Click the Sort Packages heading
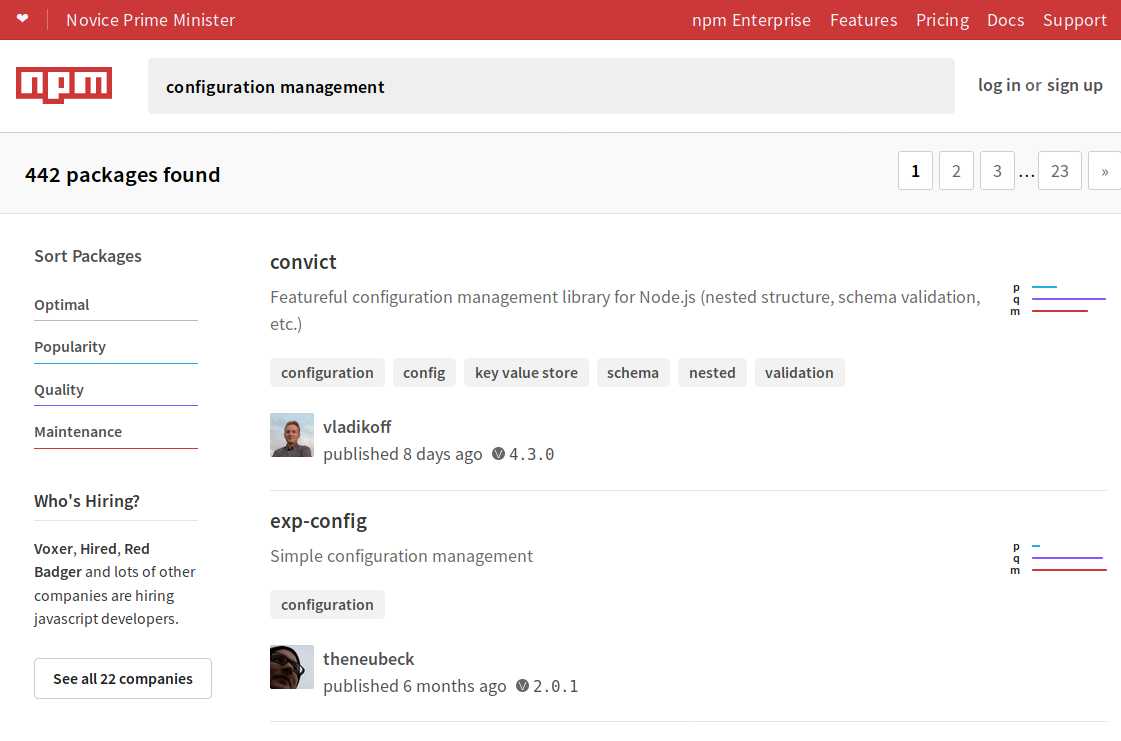 click(x=88, y=256)
